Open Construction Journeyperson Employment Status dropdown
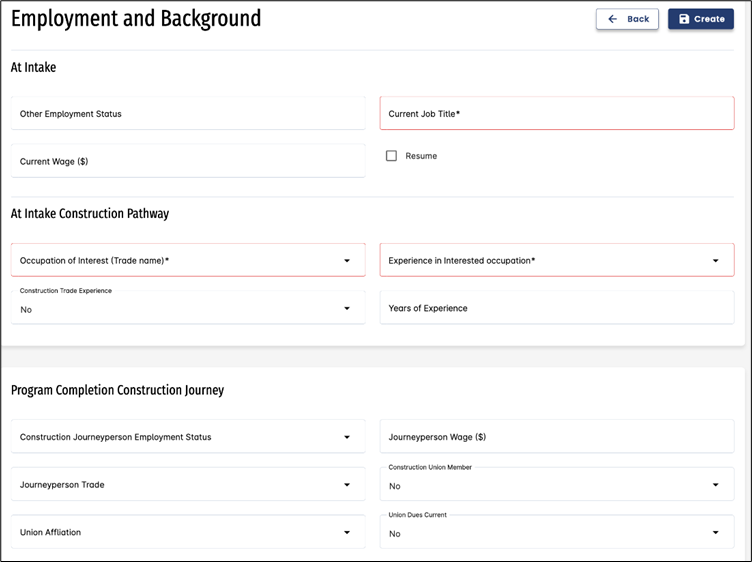Viewport: 752px width, 562px height. point(188,437)
